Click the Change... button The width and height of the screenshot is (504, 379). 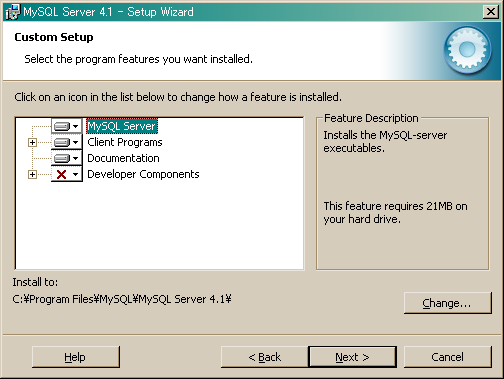pyautogui.click(x=447, y=303)
